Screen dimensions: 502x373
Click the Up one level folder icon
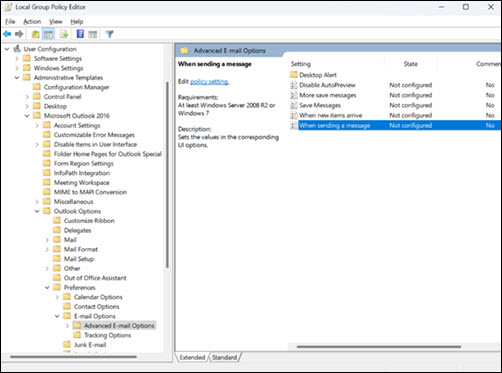[35, 34]
